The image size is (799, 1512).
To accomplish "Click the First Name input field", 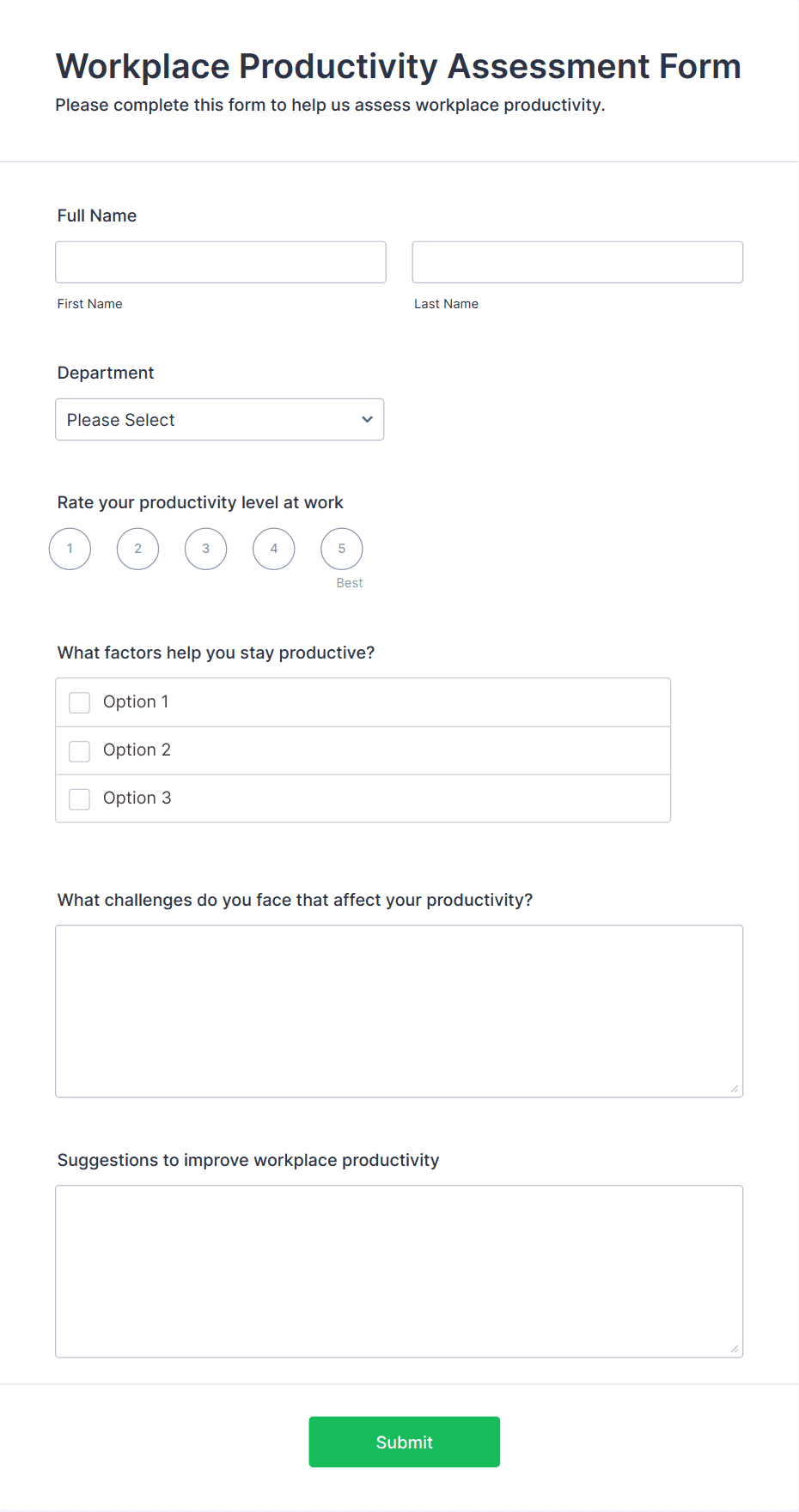I will (220, 262).
